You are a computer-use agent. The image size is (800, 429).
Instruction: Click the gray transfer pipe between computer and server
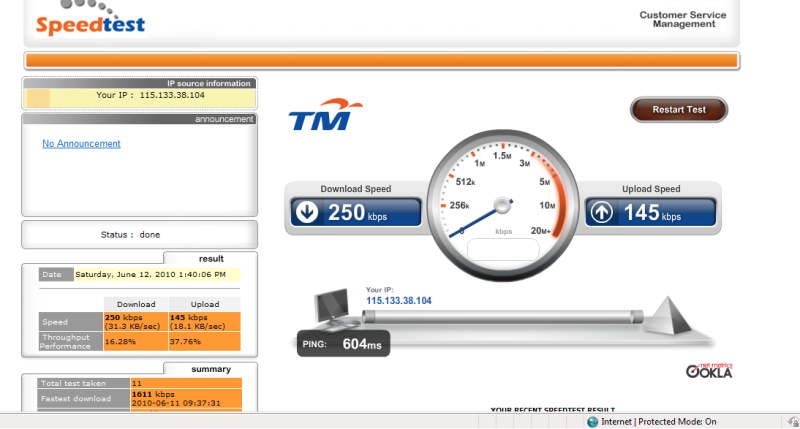(500, 316)
